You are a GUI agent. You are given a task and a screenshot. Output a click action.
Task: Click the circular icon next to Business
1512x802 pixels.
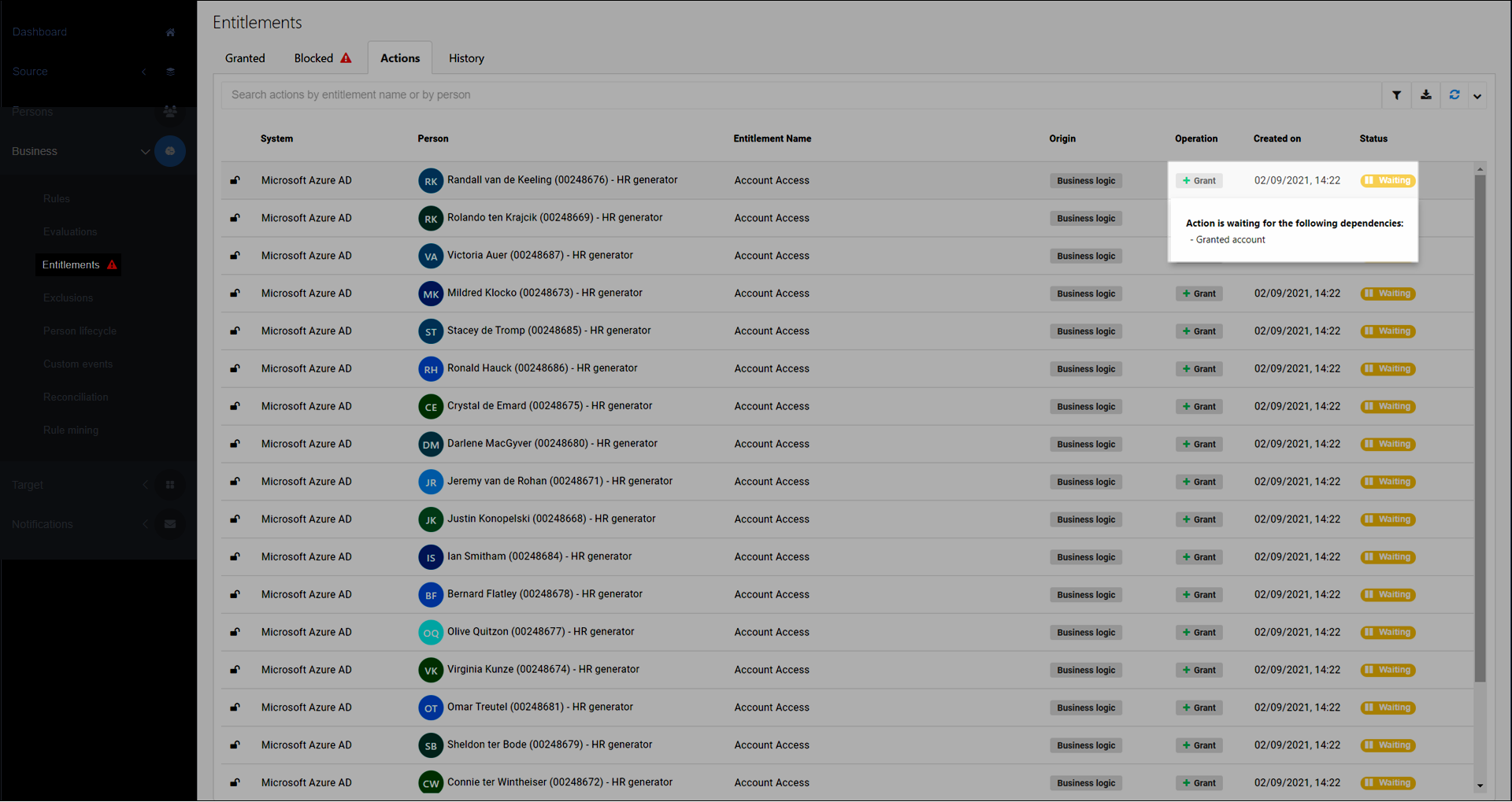coord(170,151)
